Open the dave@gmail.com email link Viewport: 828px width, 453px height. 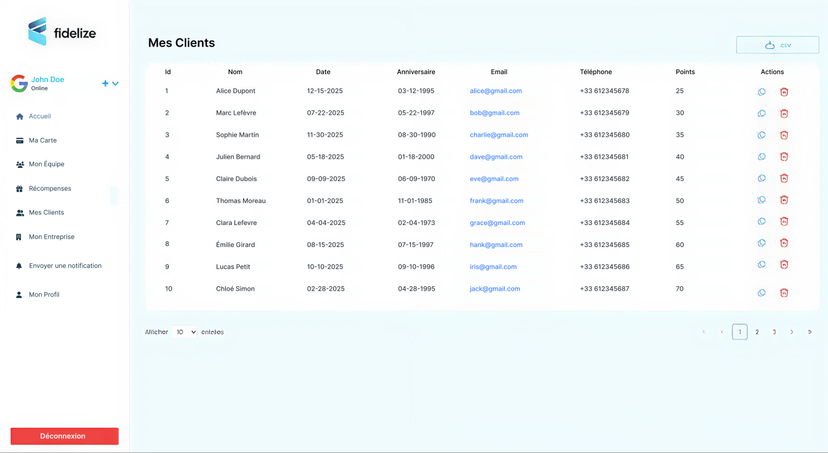tap(496, 157)
